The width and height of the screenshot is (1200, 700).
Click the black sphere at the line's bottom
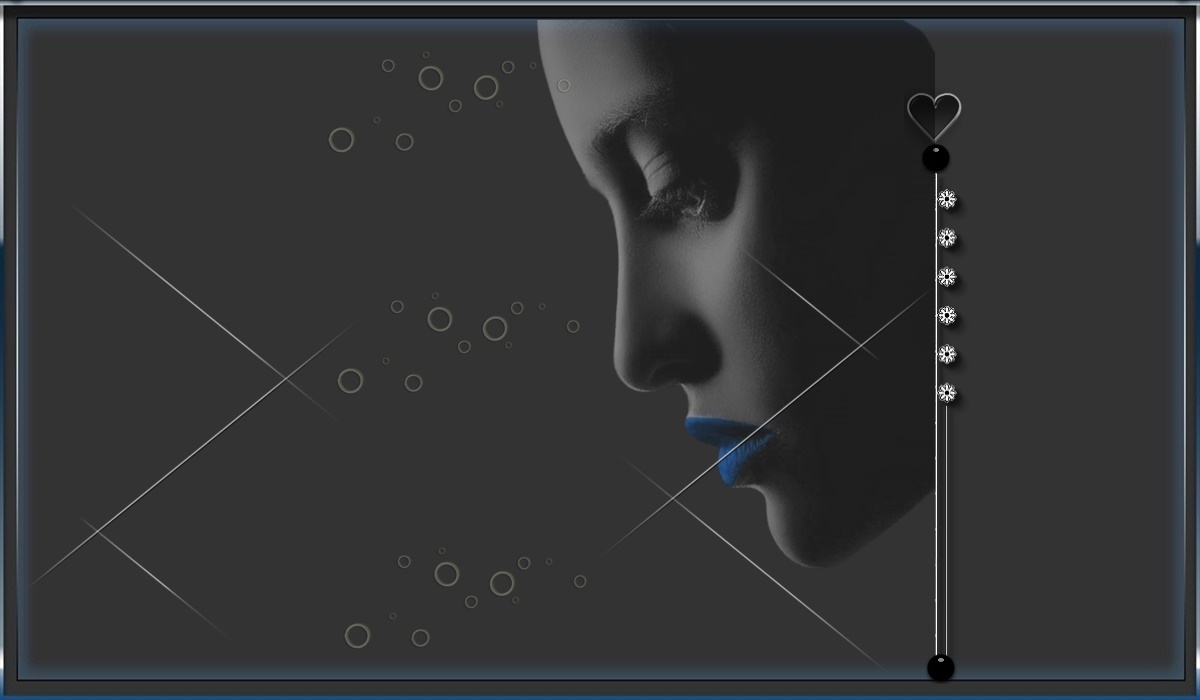coord(940,667)
